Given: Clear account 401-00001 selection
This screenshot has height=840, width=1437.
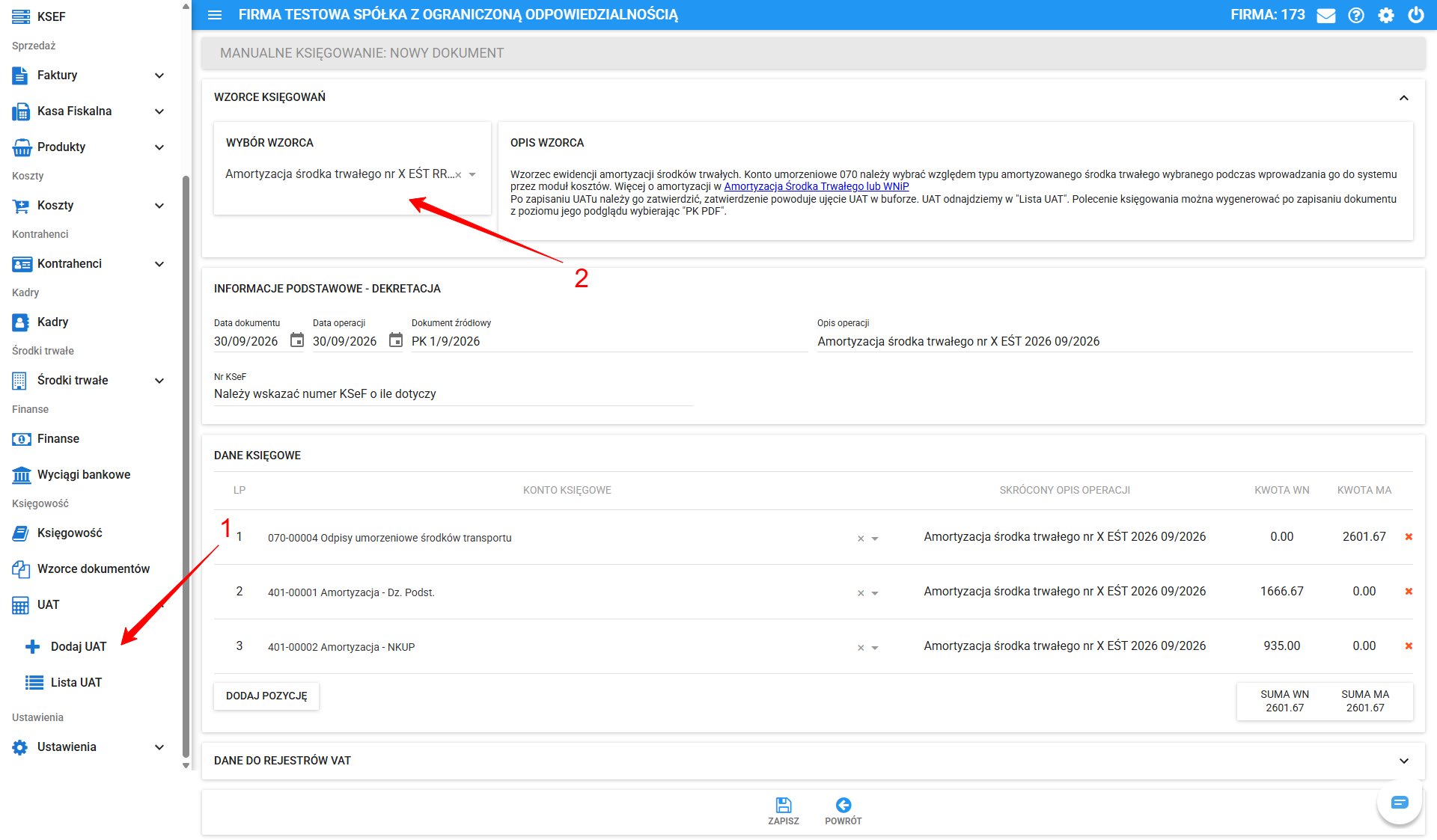Looking at the screenshot, I should click(x=861, y=593).
